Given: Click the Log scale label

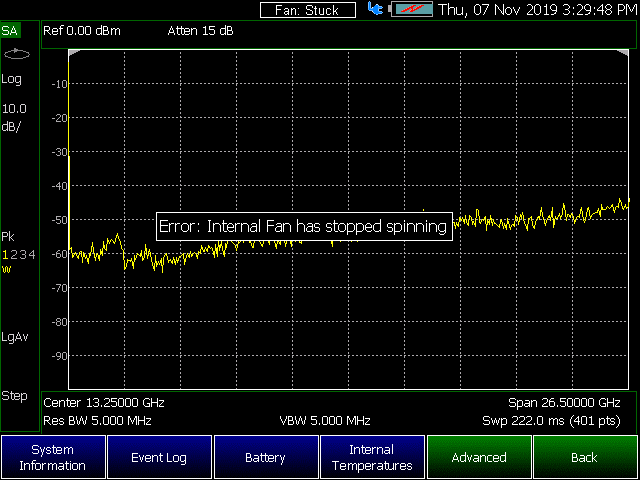Looking at the screenshot, I should (11, 79).
